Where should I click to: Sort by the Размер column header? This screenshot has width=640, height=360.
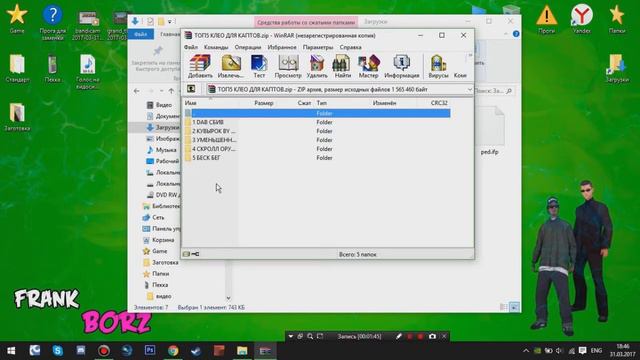coord(264,103)
